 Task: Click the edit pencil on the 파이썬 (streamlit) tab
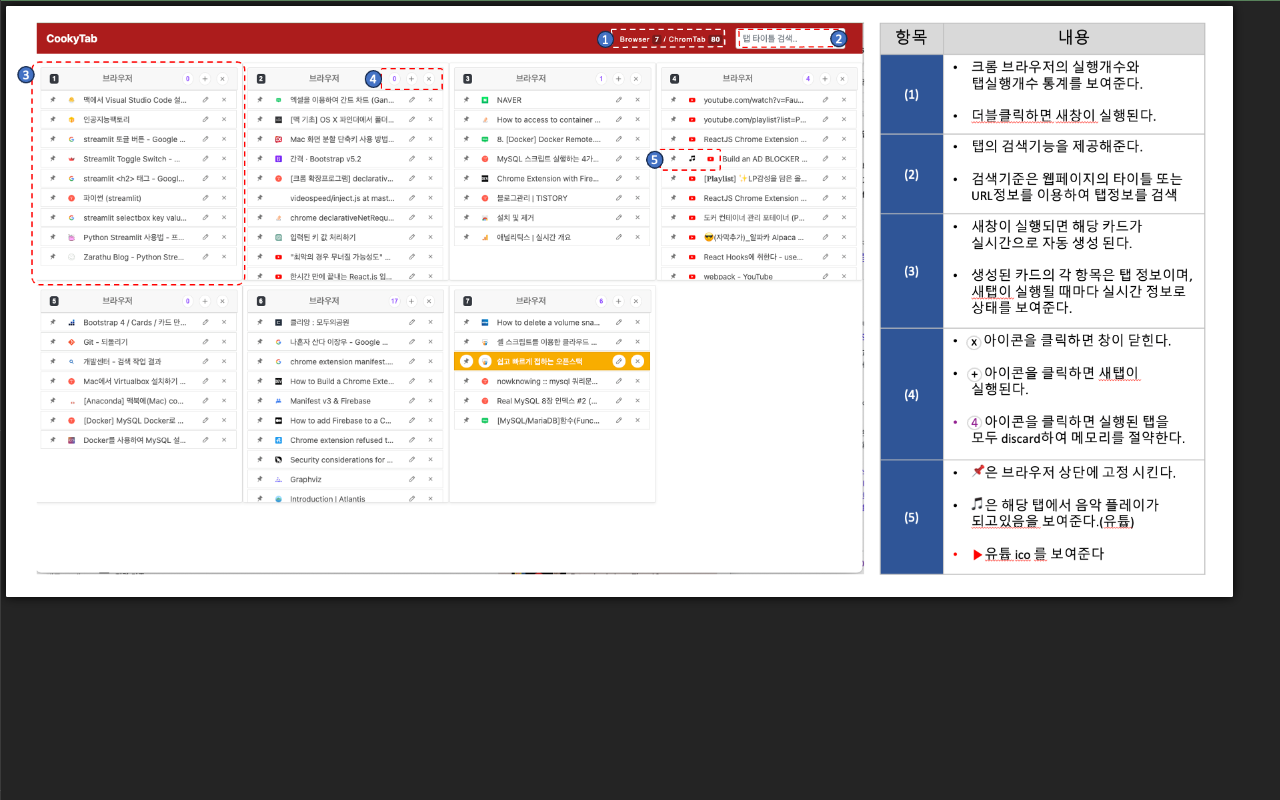point(205,198)
